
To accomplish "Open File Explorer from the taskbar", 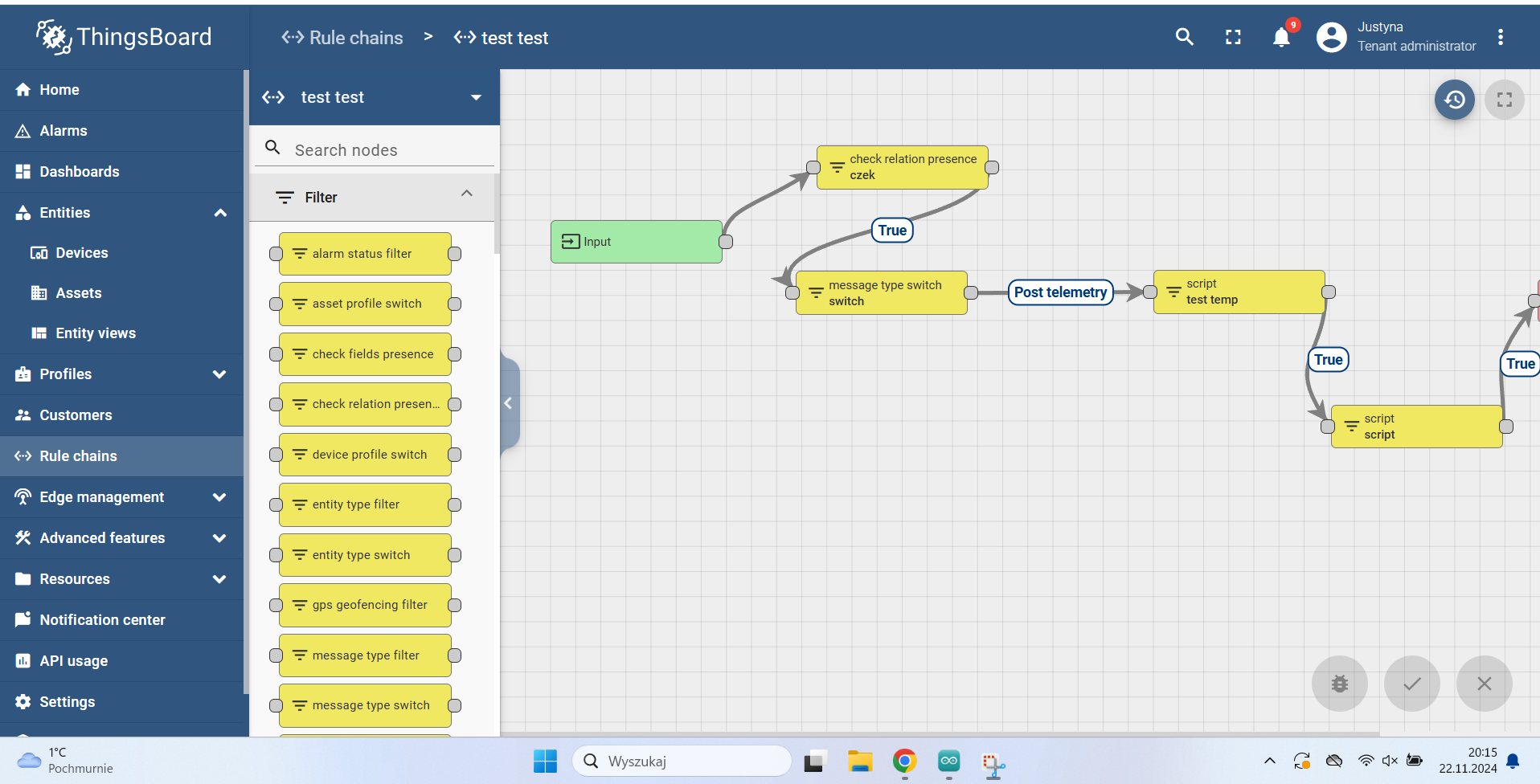I will pos(859,761).
